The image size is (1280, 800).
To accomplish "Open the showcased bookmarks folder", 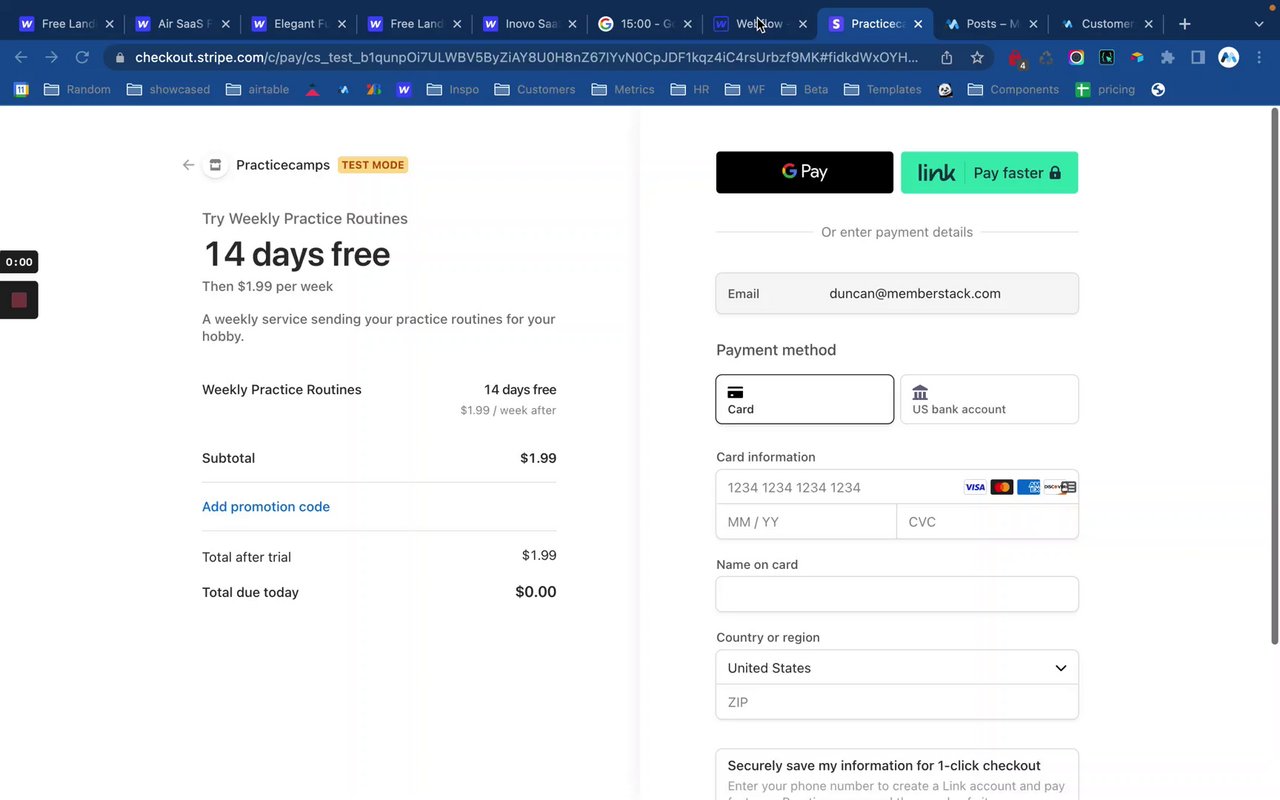I will (168, 89).
